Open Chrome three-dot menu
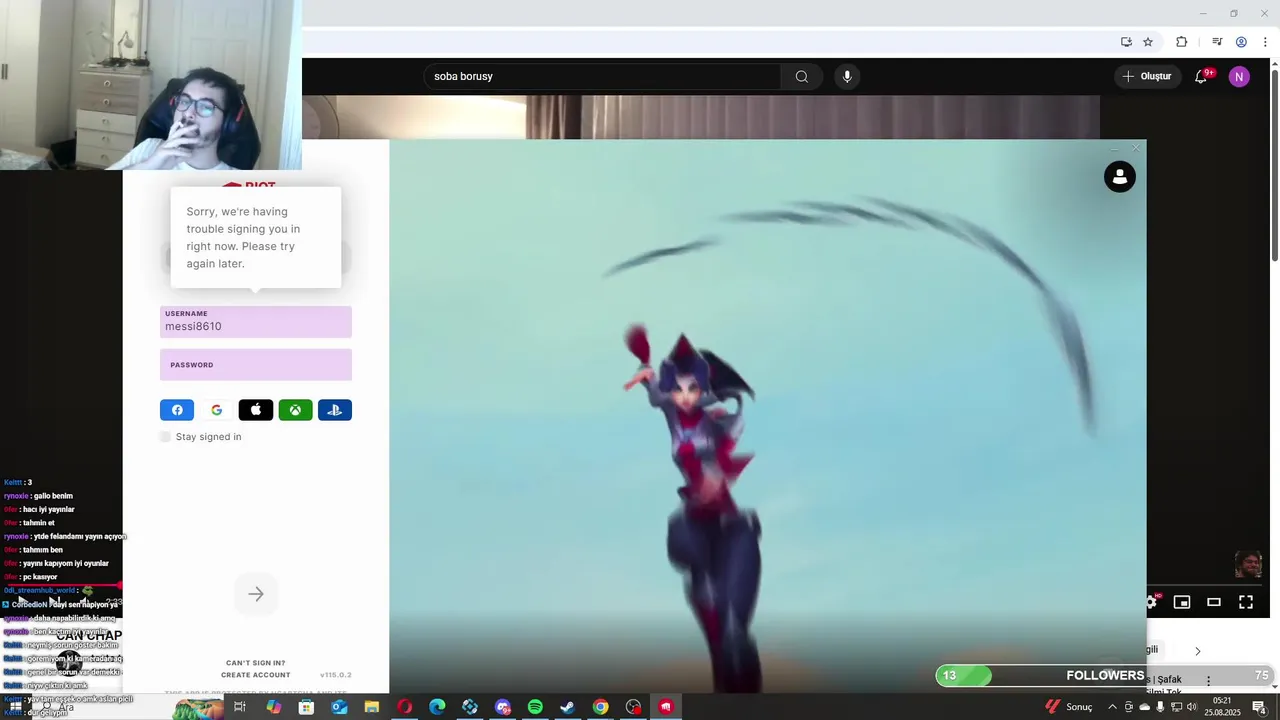 [x=1265, y=42]
